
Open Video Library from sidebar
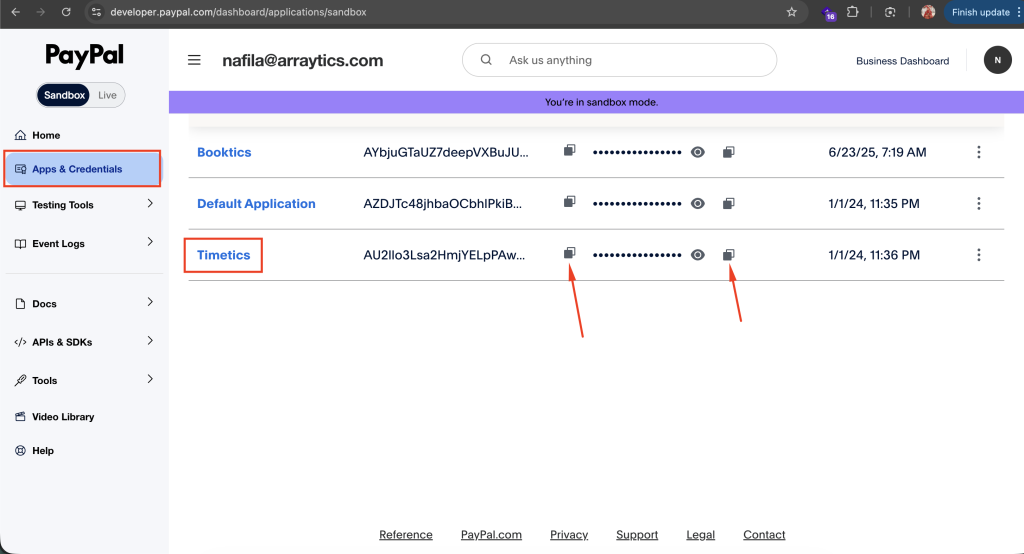click(63, 416)
